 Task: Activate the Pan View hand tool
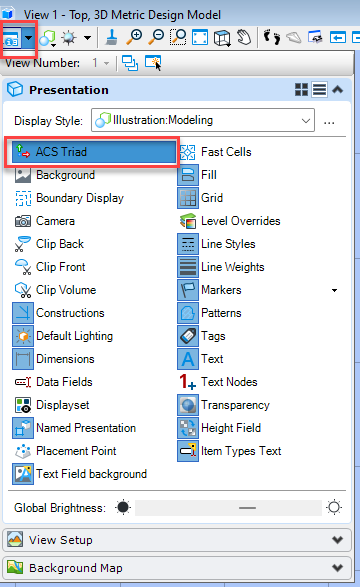click(x=244, y=38)
